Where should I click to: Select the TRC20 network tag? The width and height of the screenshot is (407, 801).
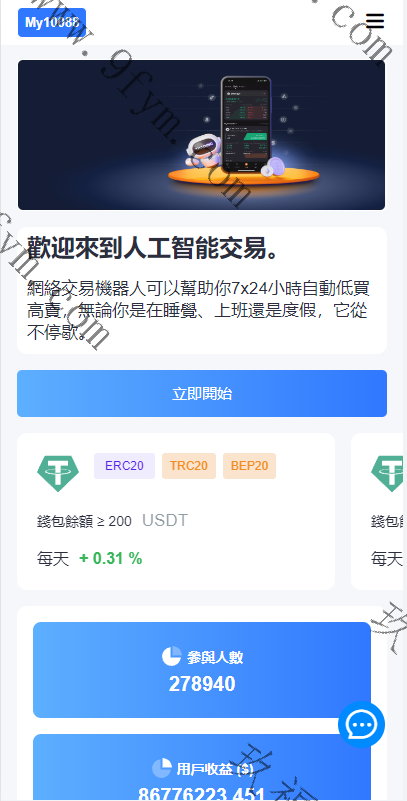coord(189,466)
